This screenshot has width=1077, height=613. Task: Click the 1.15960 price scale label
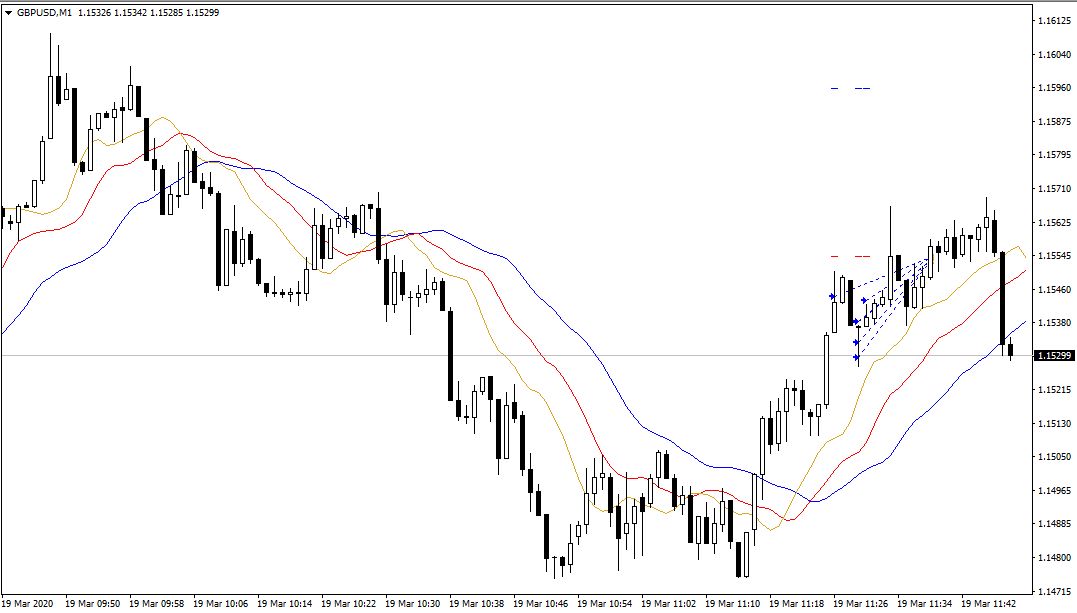1054,88
